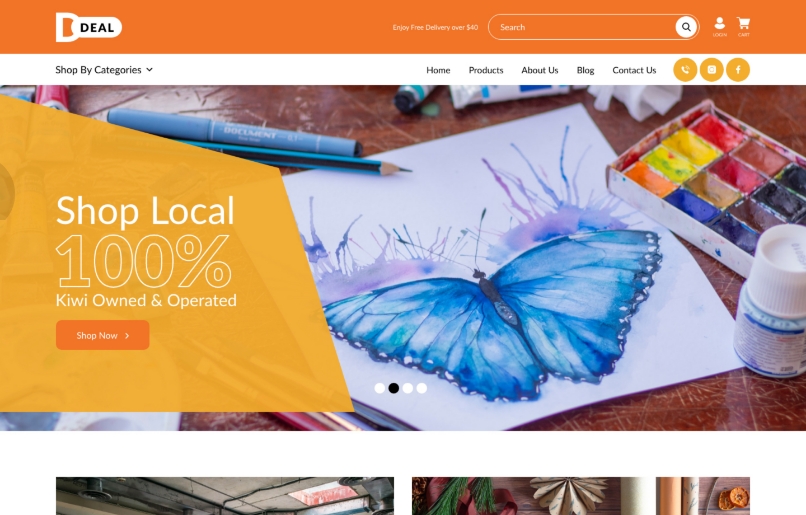Open the Facebook social icon
Image resolution: width=806 pixels, height=515 pixels.
pyautogui.click(x=738, y=70)
